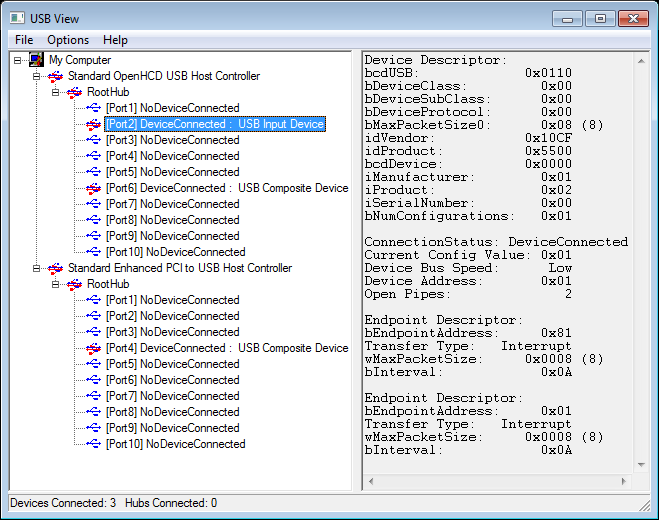The width and height of the screenshot is (659, 520).
Task: Click the USB icon of Enhanced PCI Port10
Action: 93,444
